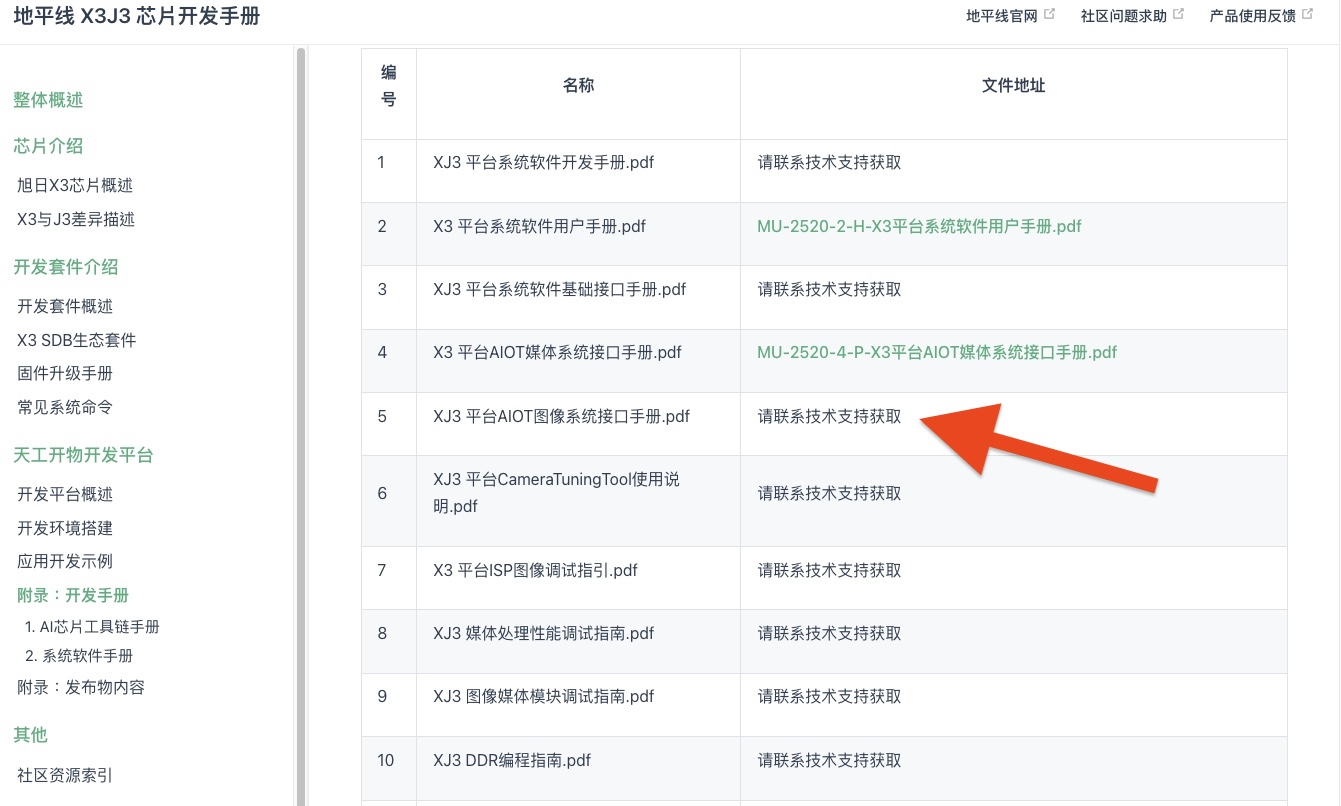Open the 产品使用反馈 external link

(1253, 16)
